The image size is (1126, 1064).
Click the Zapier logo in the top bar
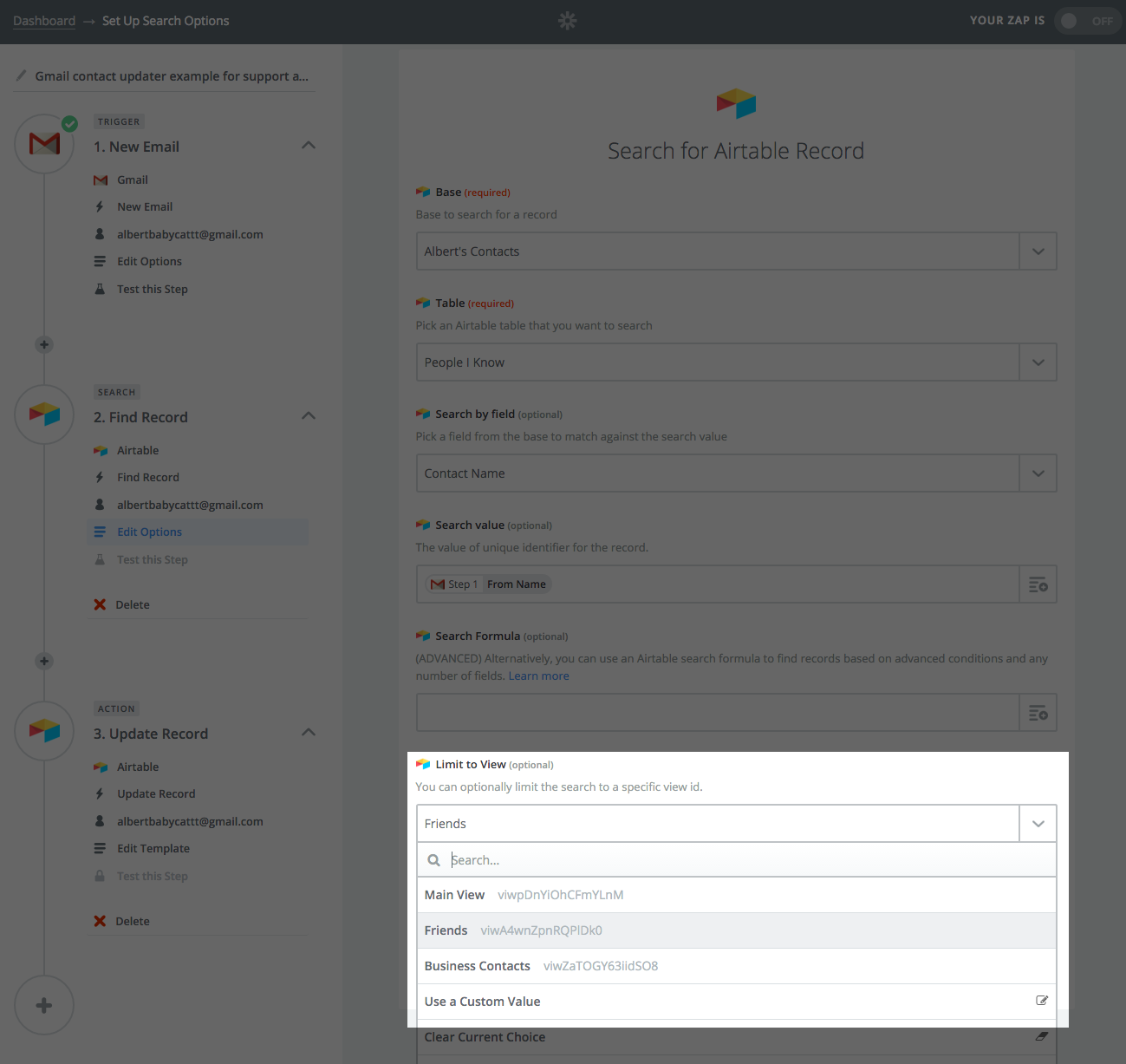[567, 21]
